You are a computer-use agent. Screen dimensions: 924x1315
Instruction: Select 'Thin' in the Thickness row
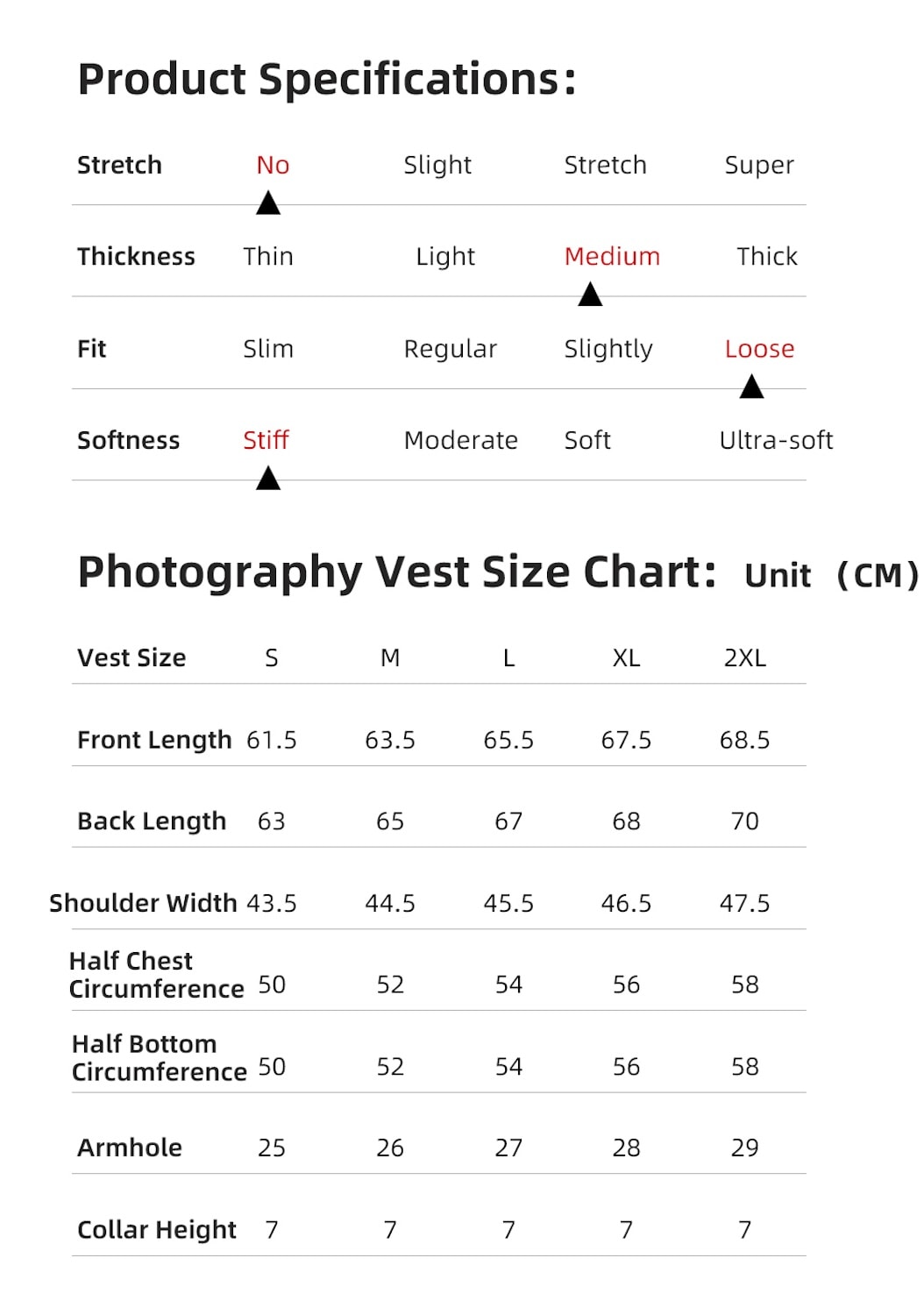(x=268, y=256)
